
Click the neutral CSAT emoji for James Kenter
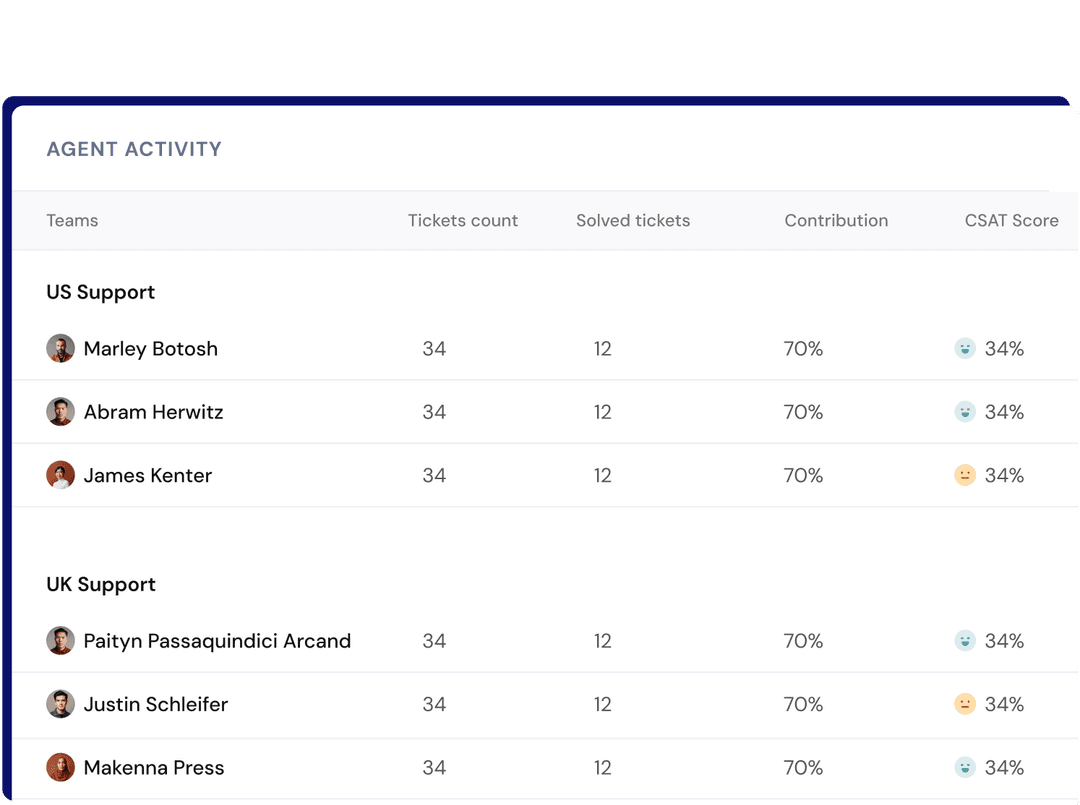point(964,476)
